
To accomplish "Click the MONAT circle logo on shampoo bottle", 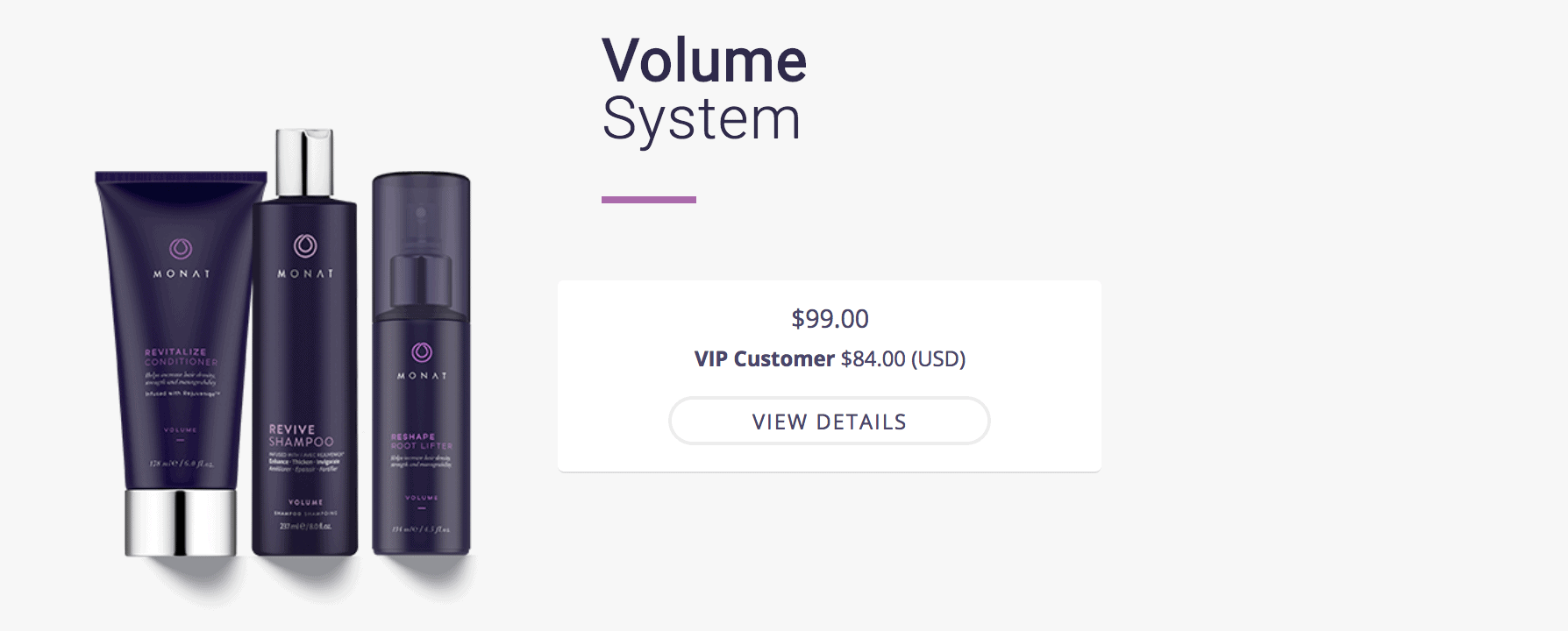I will pyautogui.click(x=305, y=245).
